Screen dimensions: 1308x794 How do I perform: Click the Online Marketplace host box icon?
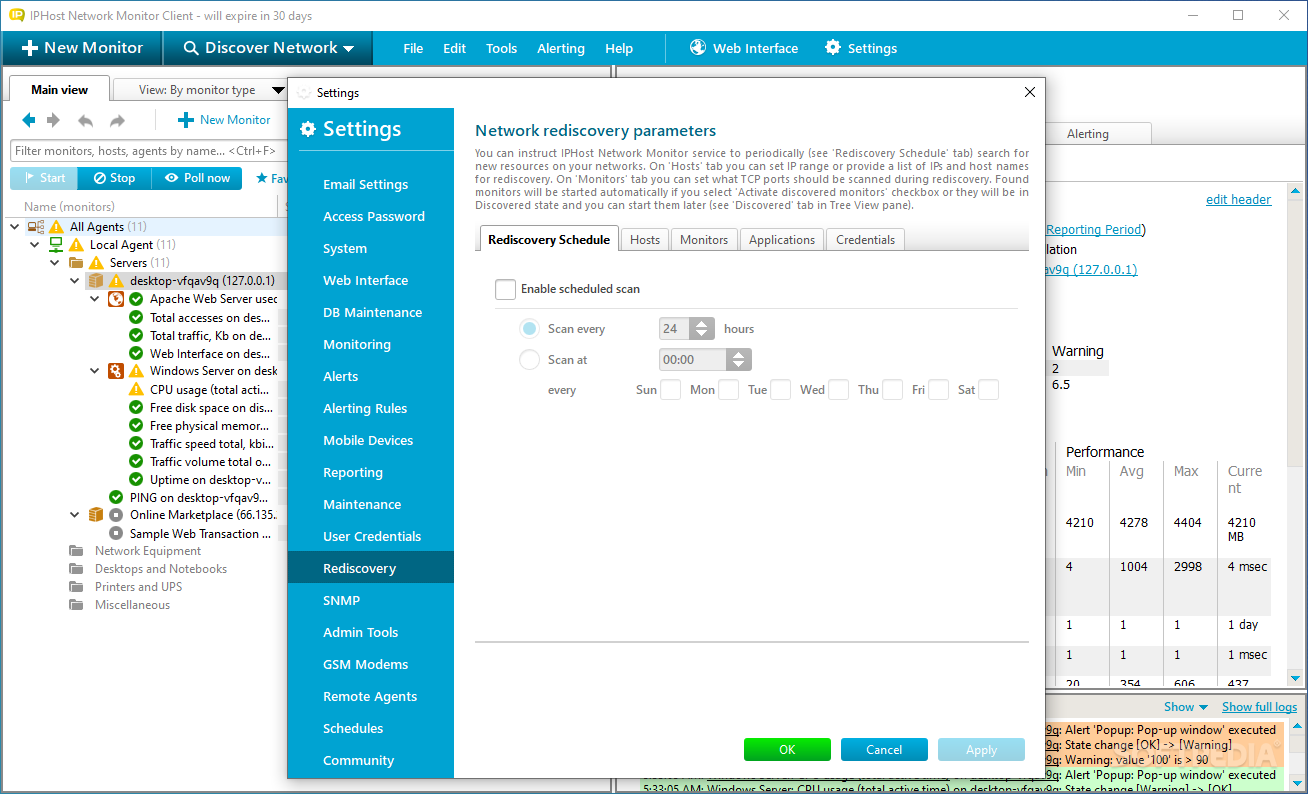click(x=96, y=515)
